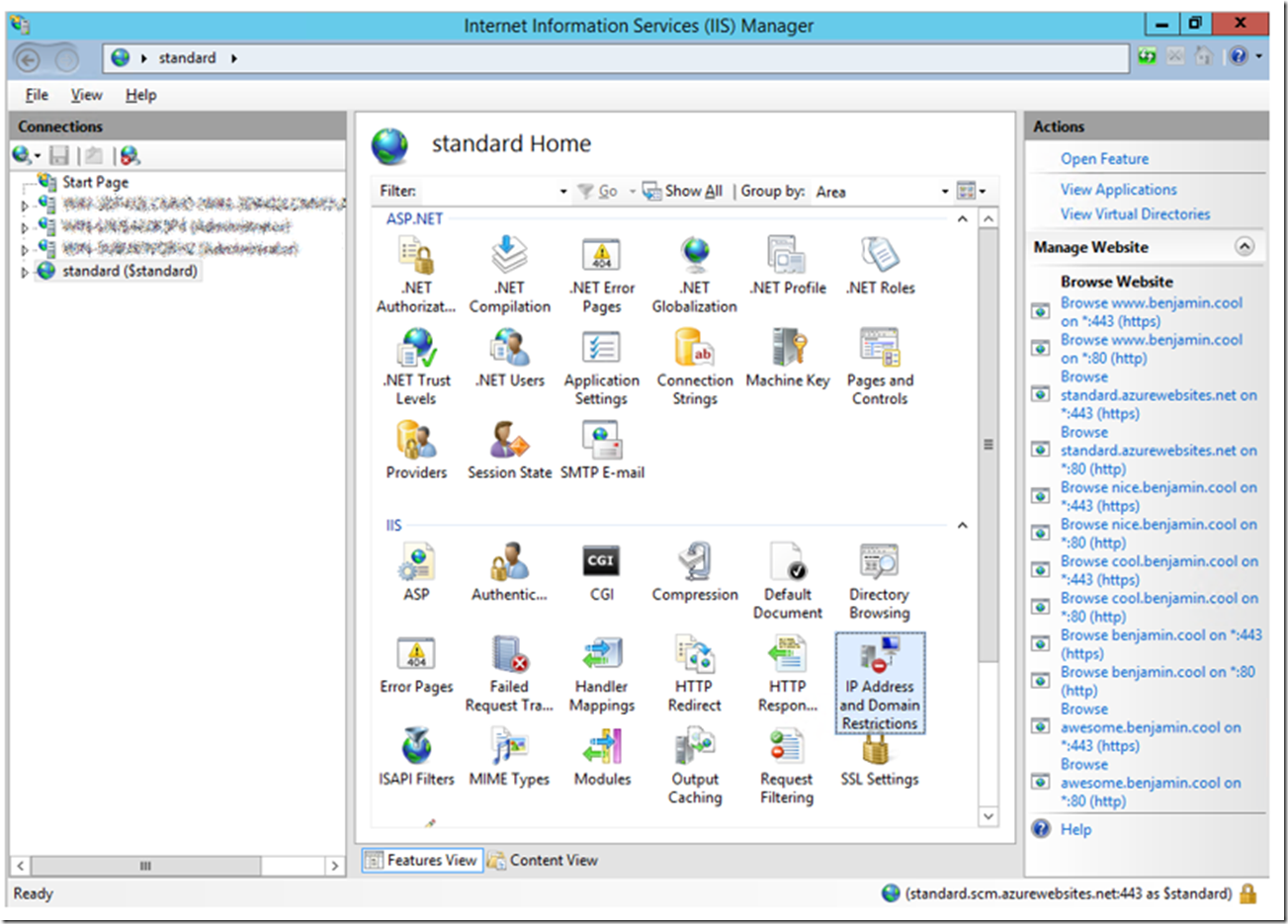
Task: Open the ISAPI Filters feature
Action: pyautogui.click(x=416, y=758)
